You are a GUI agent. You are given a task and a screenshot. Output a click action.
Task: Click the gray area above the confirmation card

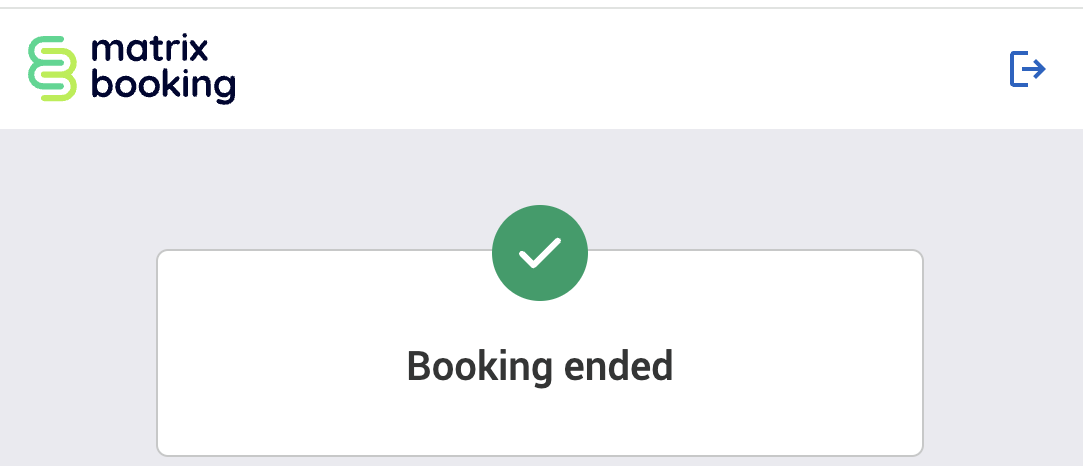click(300, 190)
